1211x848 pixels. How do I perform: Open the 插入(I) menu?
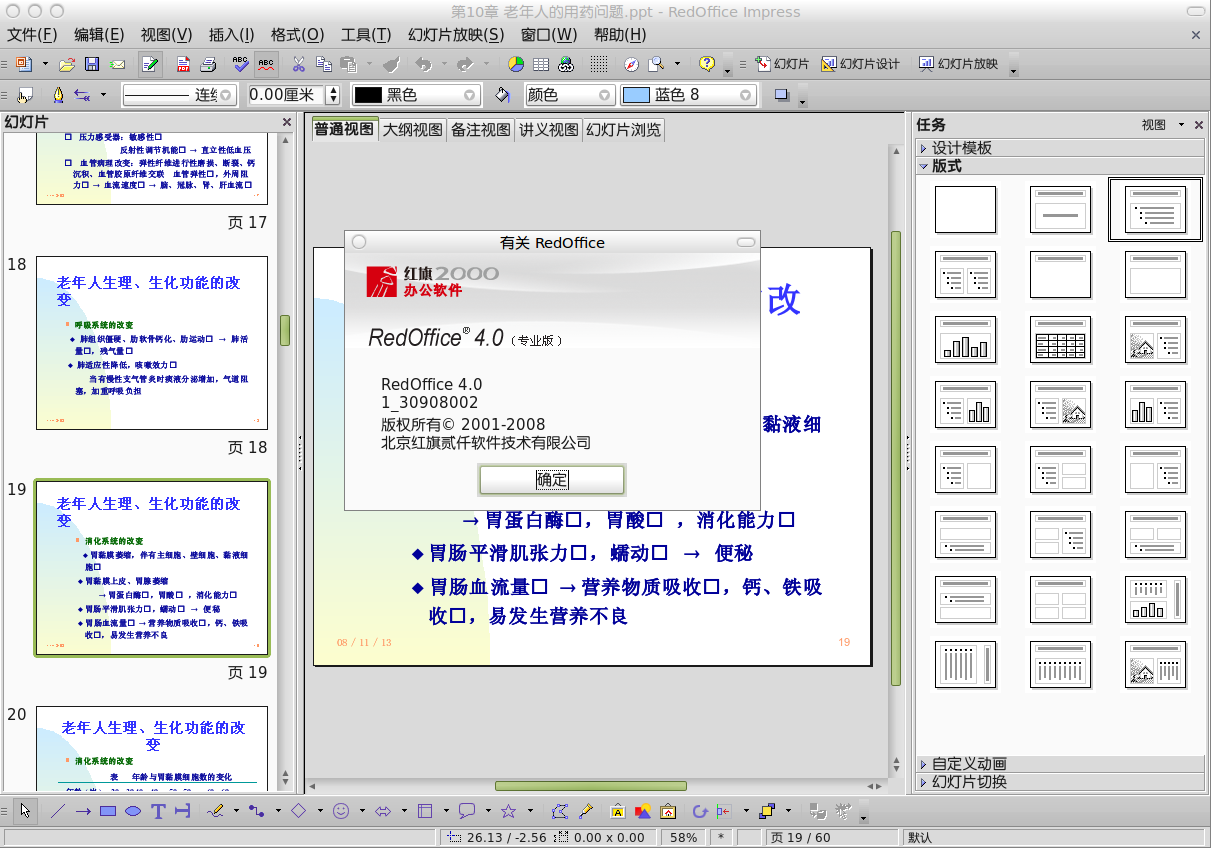click(x=231, y=35)
